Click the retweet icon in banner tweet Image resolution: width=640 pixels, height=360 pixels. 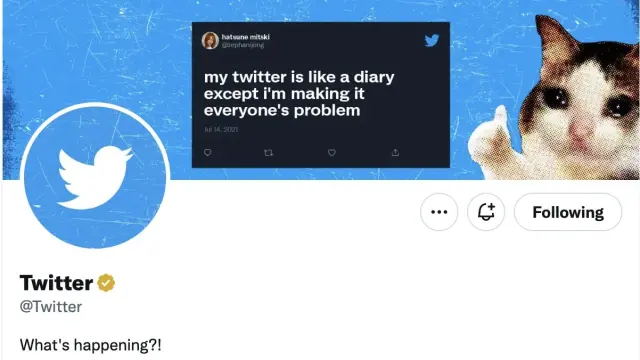[x=269, y=153]
